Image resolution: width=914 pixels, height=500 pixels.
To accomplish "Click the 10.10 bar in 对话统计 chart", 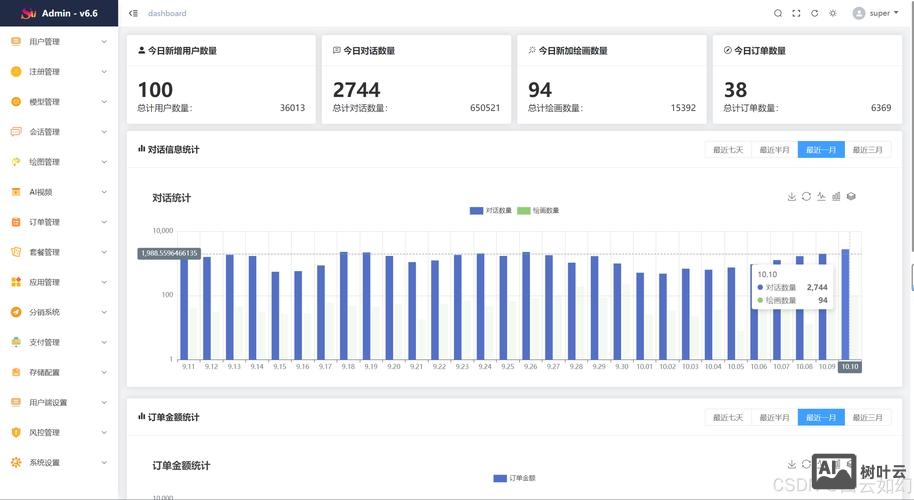I will 845,304.
